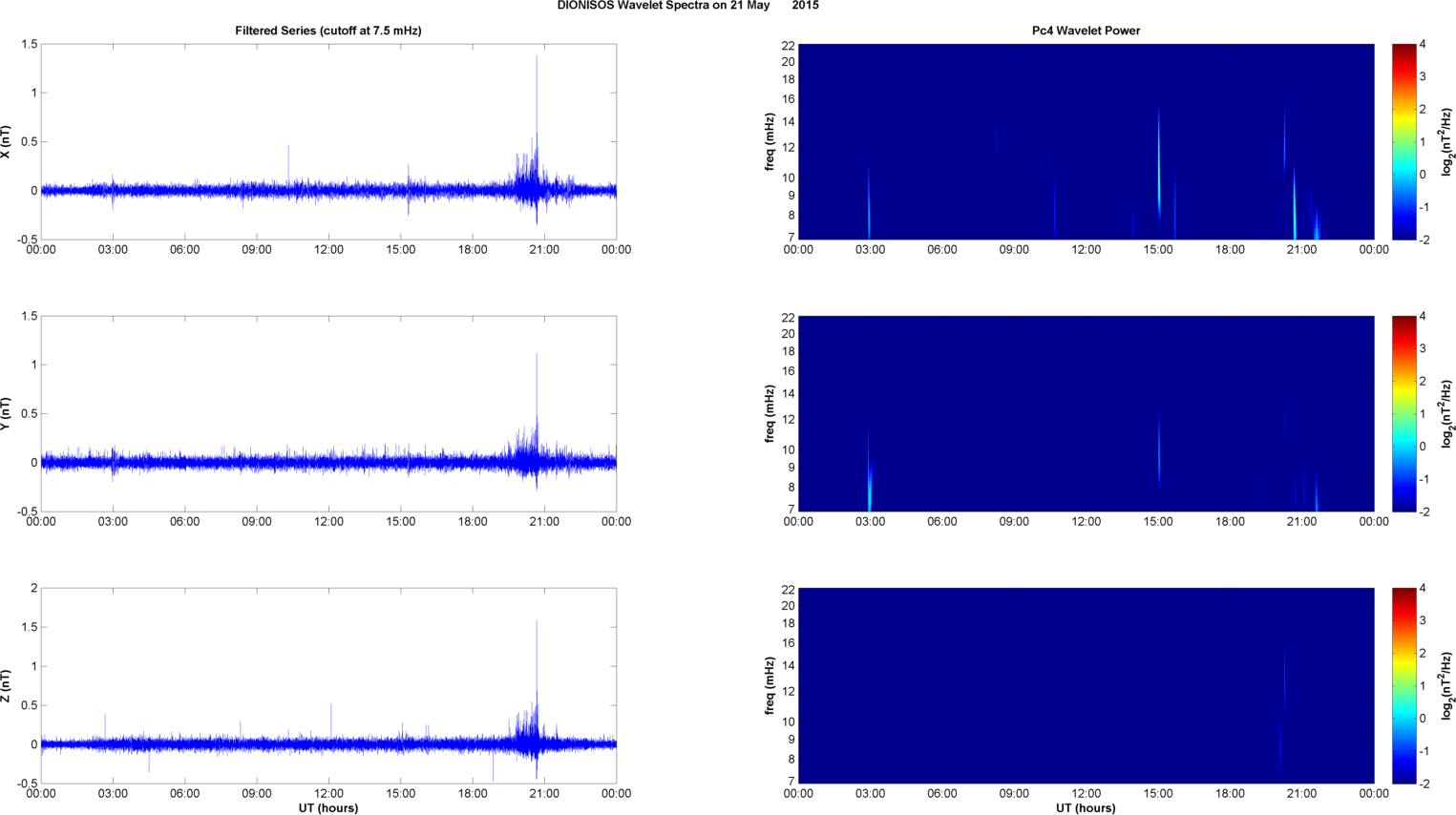1456x815 pixels.
Task: Click the 'X (nT)' axis label
Action: (6, 142)
